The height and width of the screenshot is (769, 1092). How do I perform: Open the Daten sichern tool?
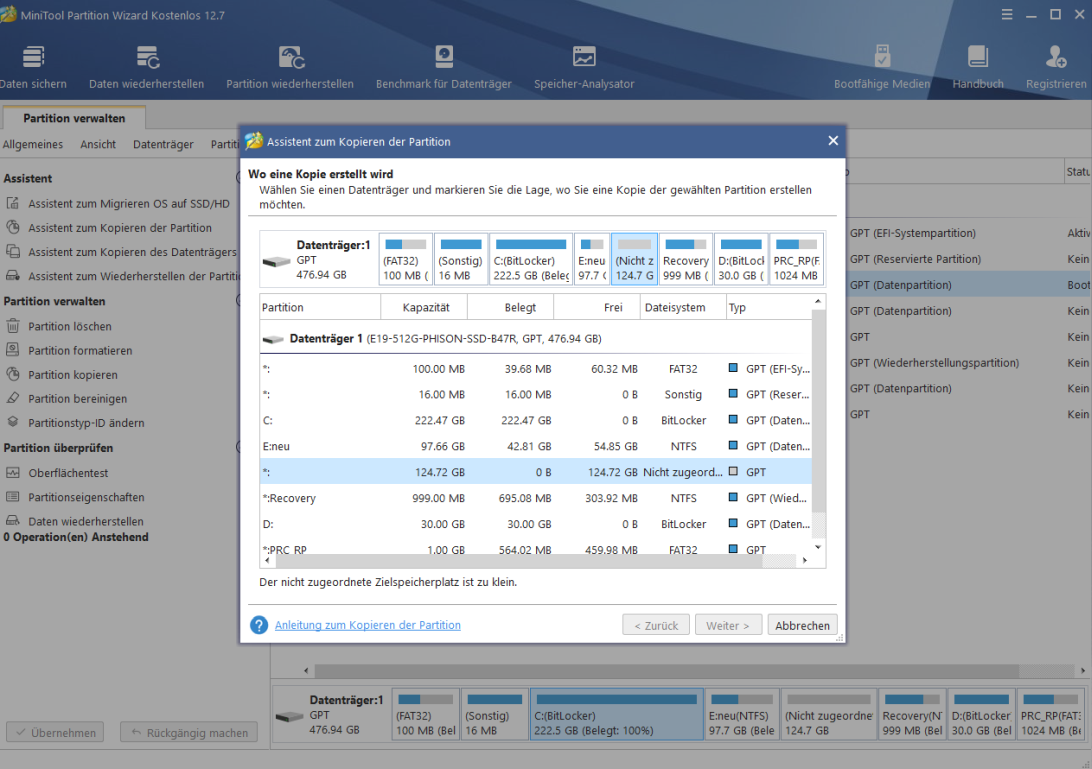click(x=33, y=68)
